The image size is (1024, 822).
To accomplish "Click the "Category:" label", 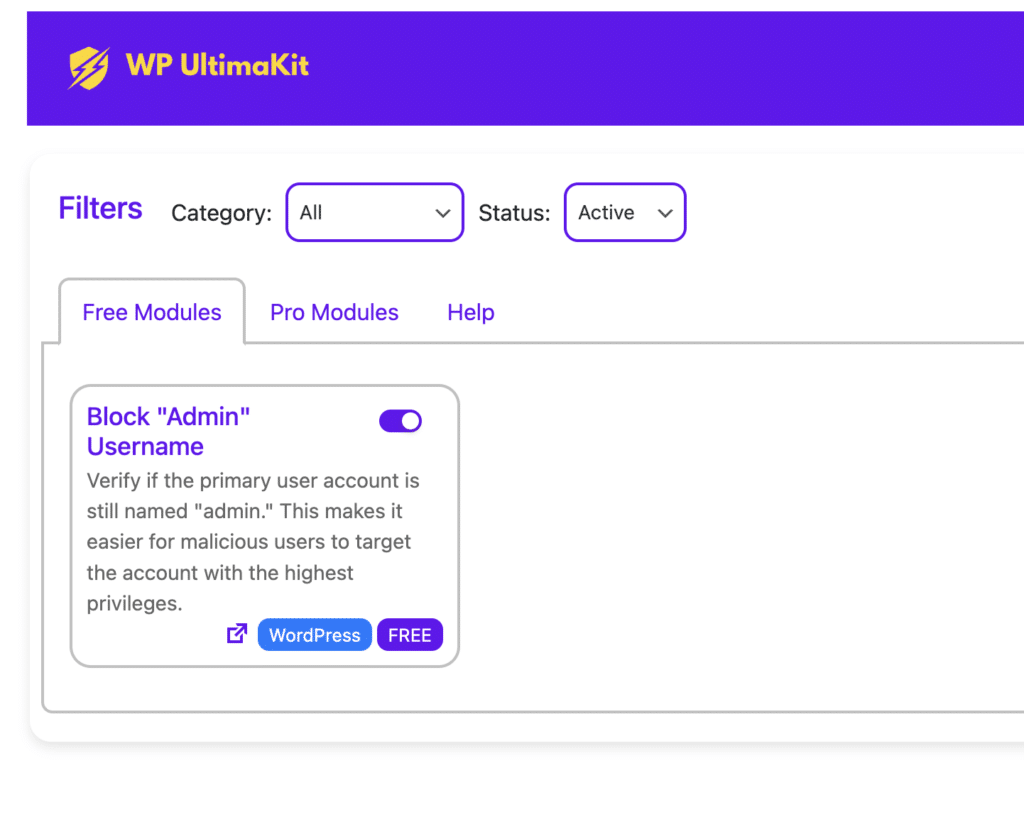I will click(221, 213).
